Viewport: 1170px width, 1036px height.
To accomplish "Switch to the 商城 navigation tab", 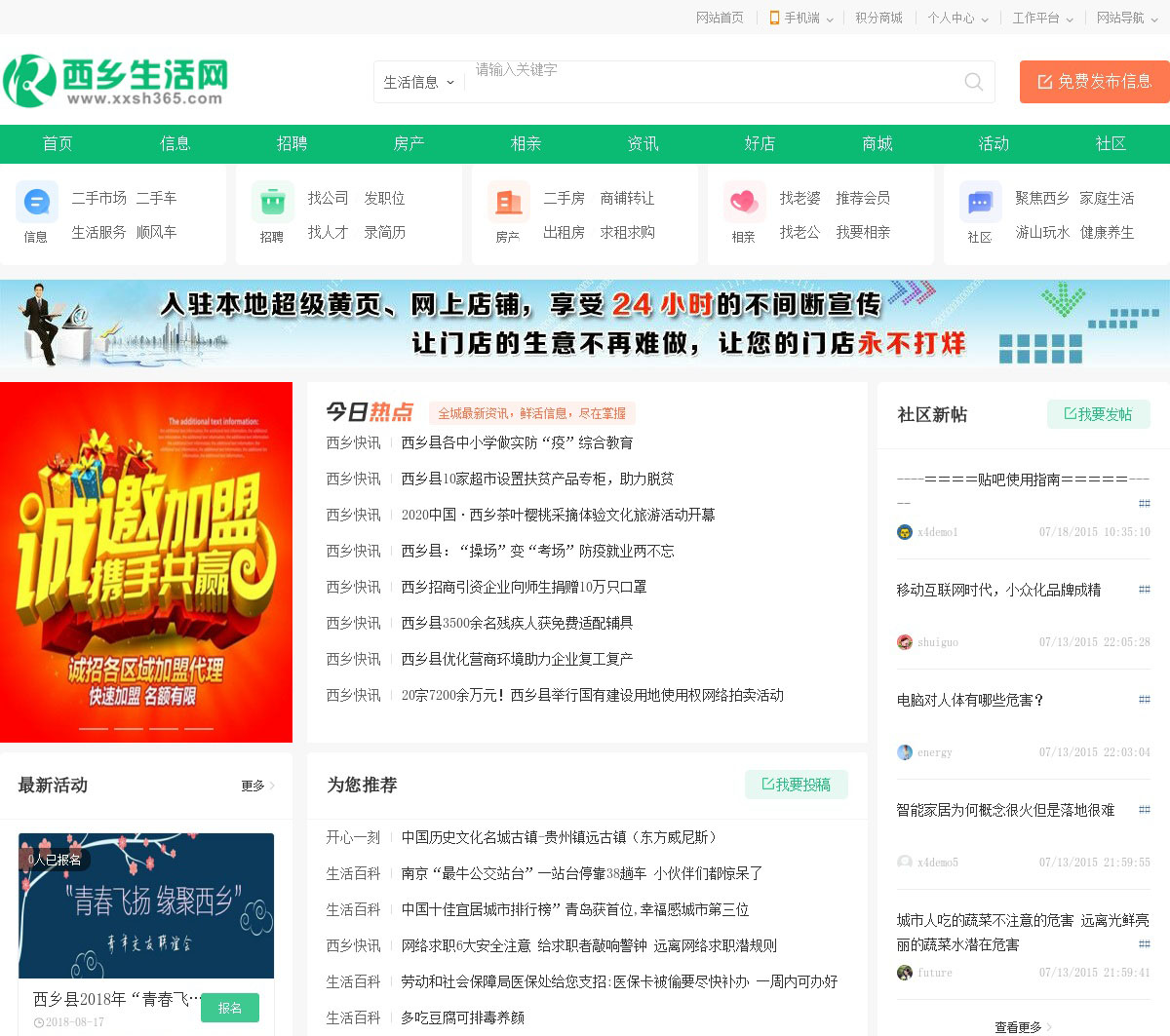I will coord(877,143).
